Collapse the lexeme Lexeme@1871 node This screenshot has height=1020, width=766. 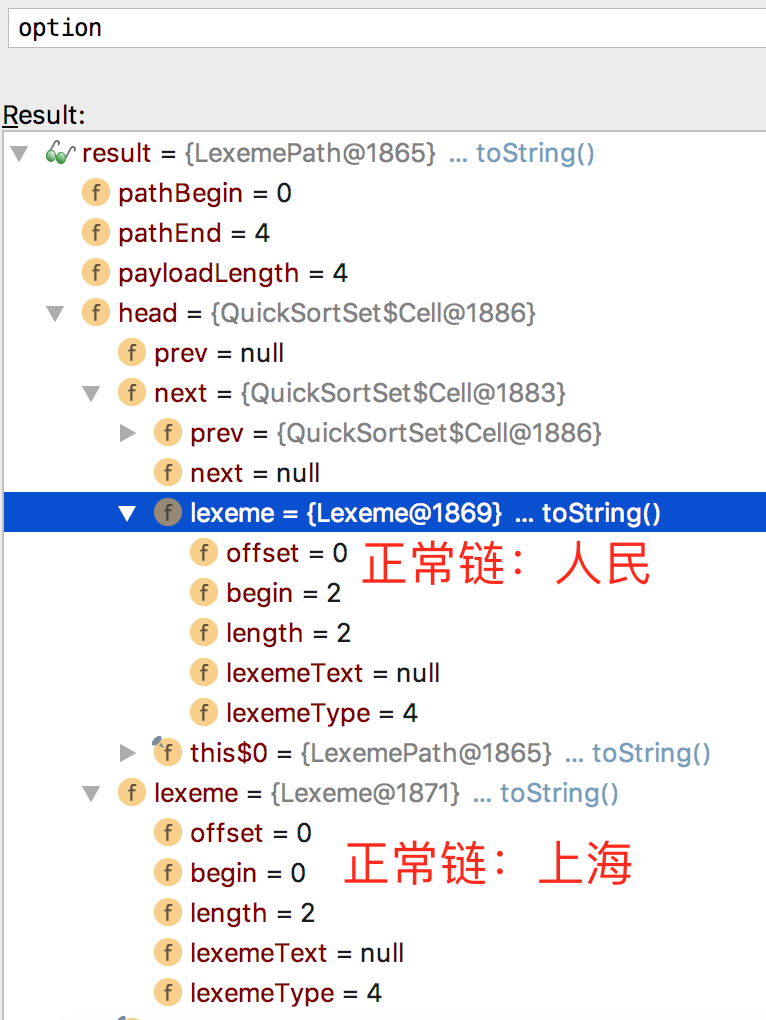pyautogui.click(x=91, y=794)
